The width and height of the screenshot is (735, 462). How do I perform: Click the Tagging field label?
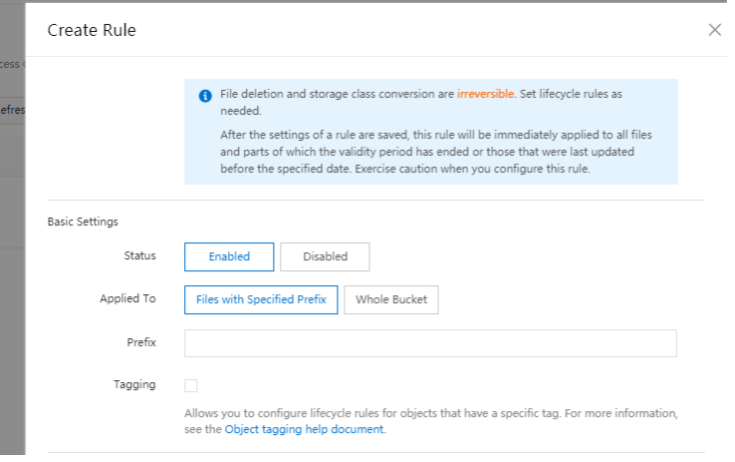(135, 385)
